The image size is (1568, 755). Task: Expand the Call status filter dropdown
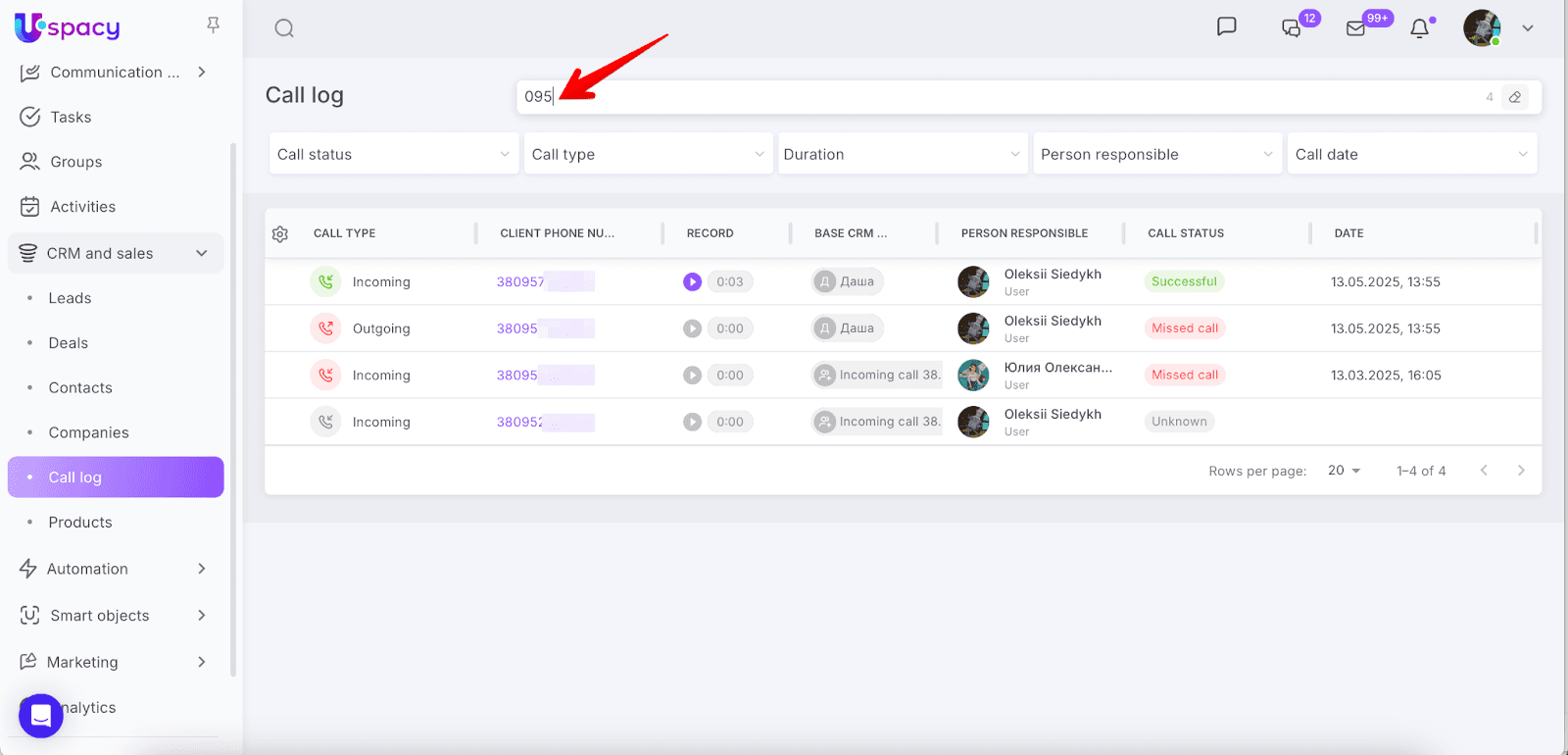(393, 154)
